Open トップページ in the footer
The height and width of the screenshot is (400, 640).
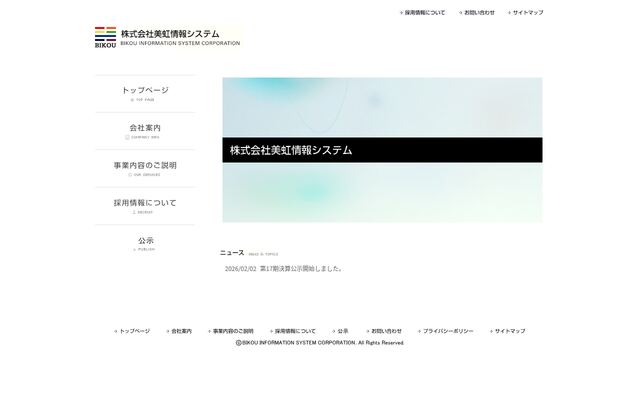tap(132, 331)
